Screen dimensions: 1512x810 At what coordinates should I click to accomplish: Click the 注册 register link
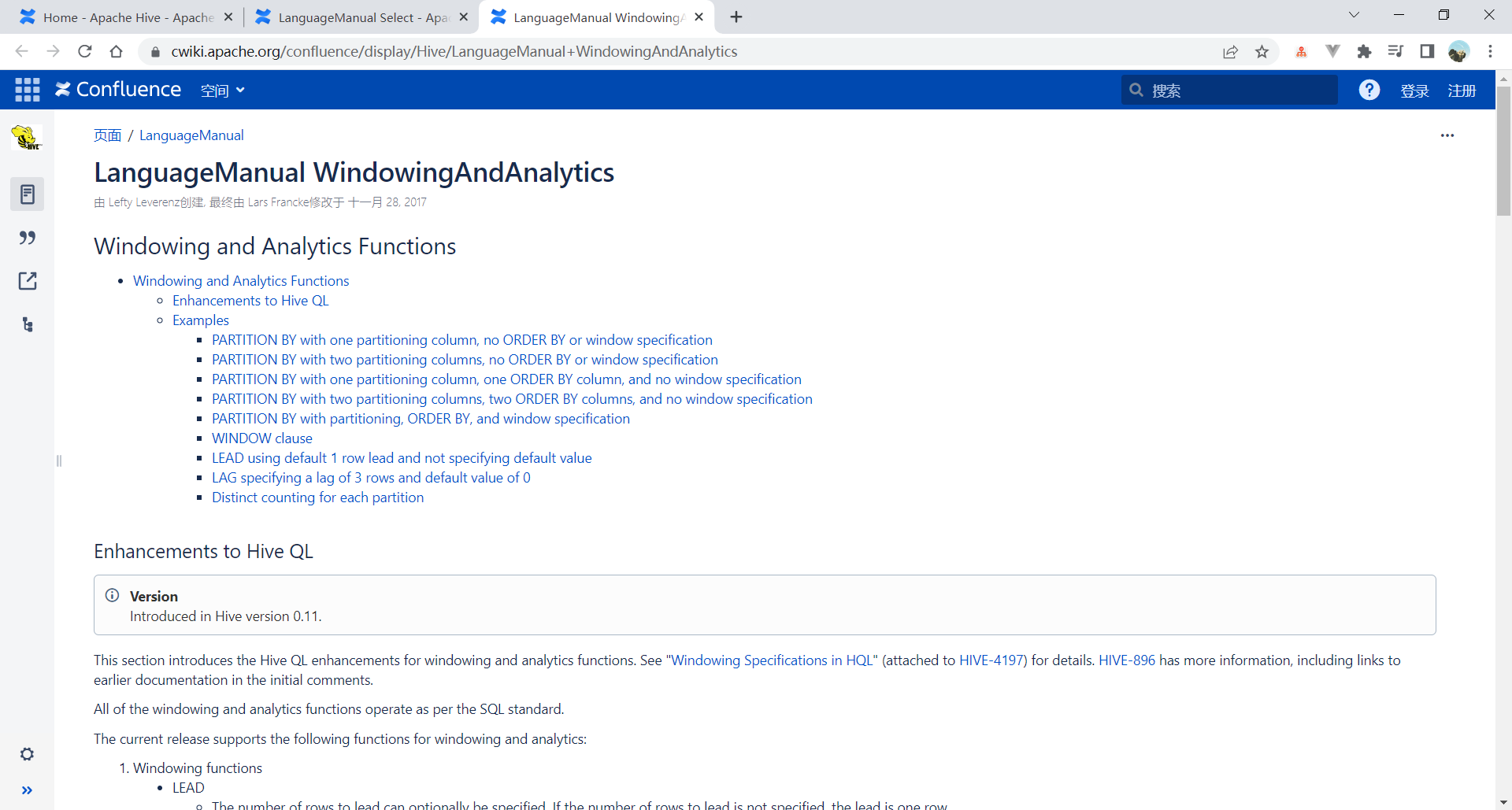1462,91
